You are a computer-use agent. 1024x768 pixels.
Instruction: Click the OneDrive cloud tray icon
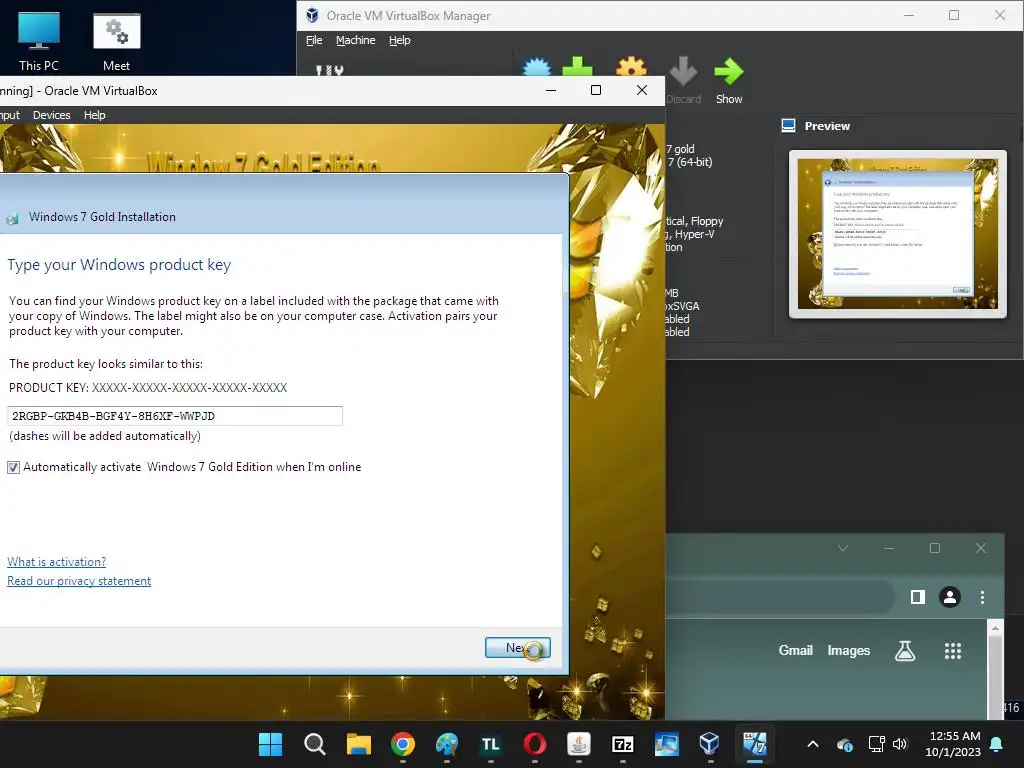point(844,744)
